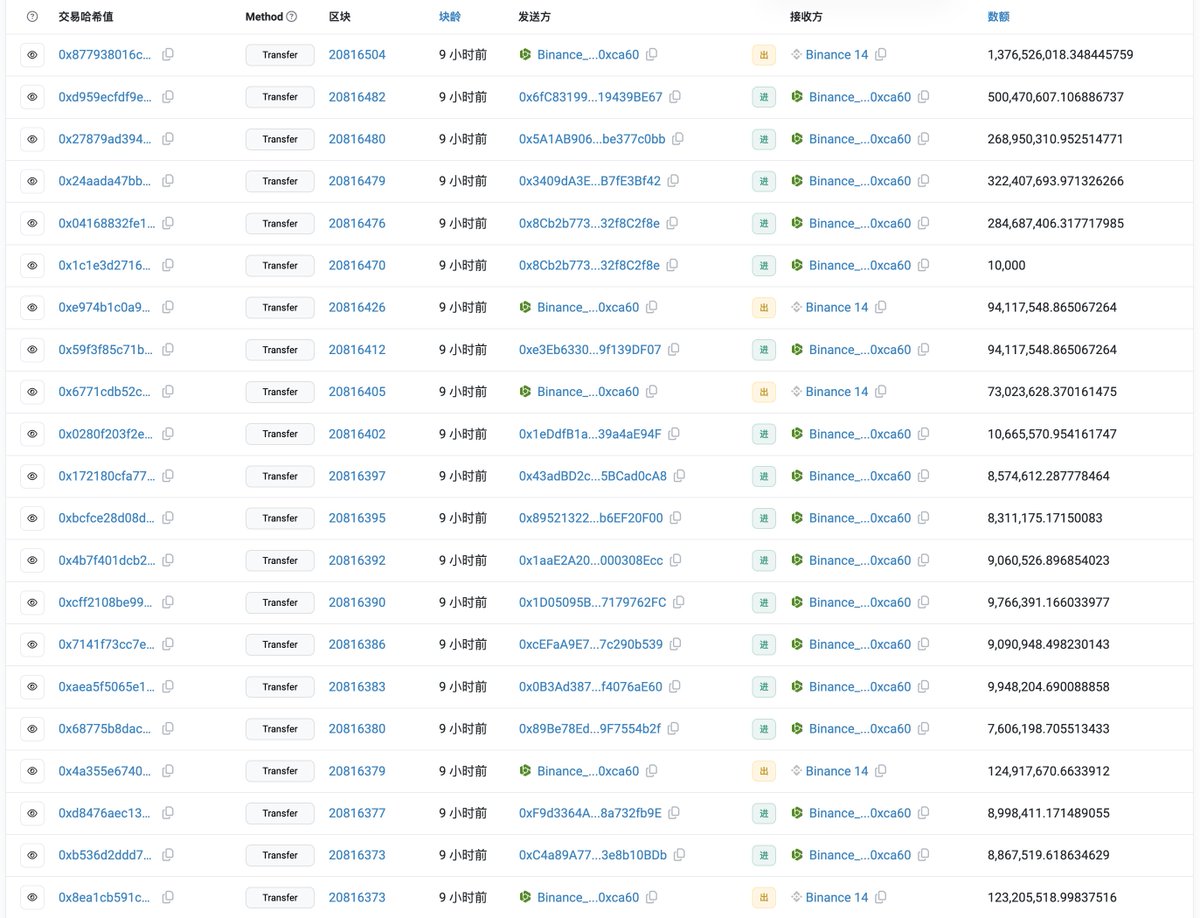Image resolution: width=1200 pixels, height=918 pixels.
Task: Open sender 0x89Be78Ed...9F7554b2f
Action: coord(590,729)
